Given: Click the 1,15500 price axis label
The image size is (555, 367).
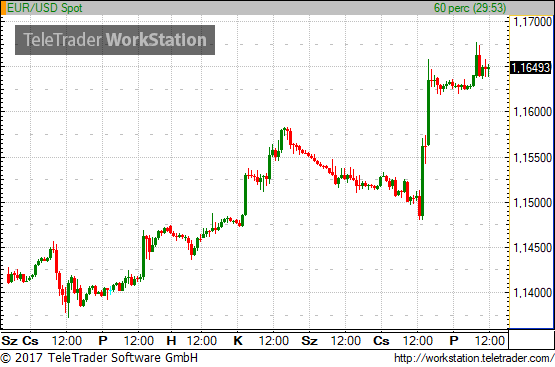Looking at the screenshot, I should coord(532,157).
